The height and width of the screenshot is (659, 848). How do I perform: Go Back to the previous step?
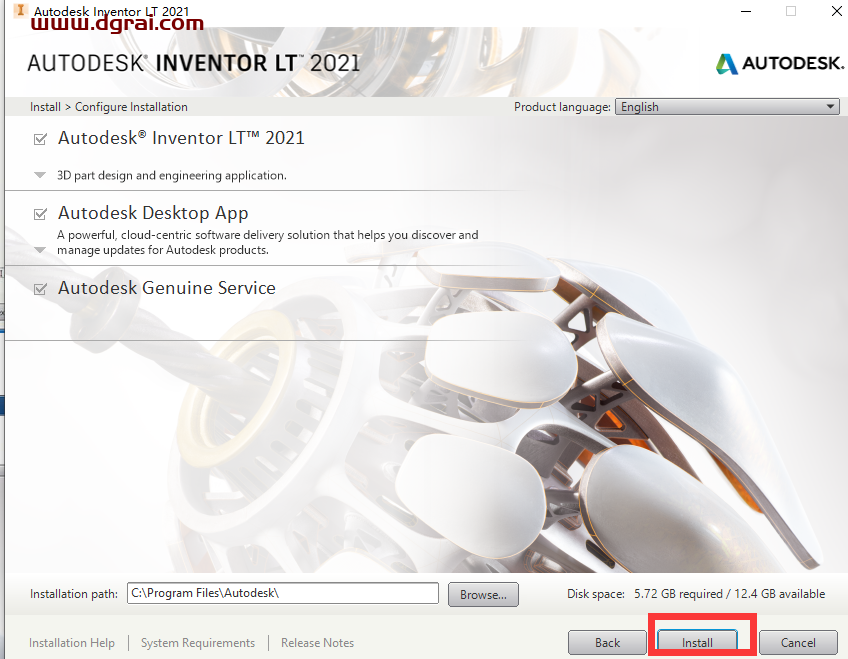tap(607, 642)
